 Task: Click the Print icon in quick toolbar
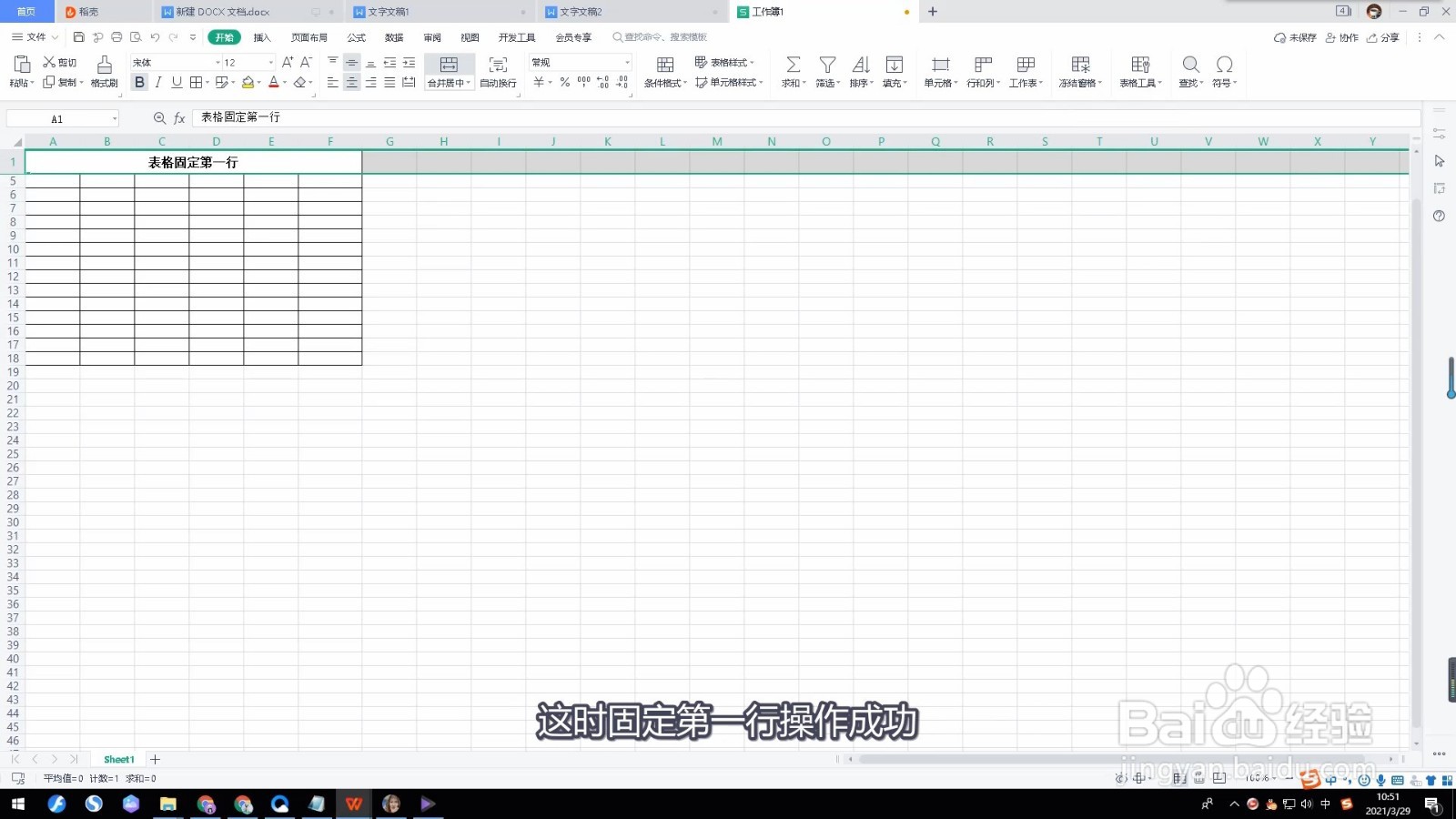(x=116, y=37)
